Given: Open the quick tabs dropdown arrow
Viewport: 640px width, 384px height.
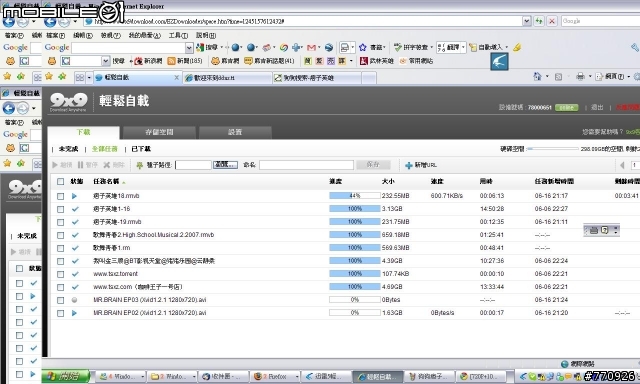Looking at the screenshot, I should point(89,78).
